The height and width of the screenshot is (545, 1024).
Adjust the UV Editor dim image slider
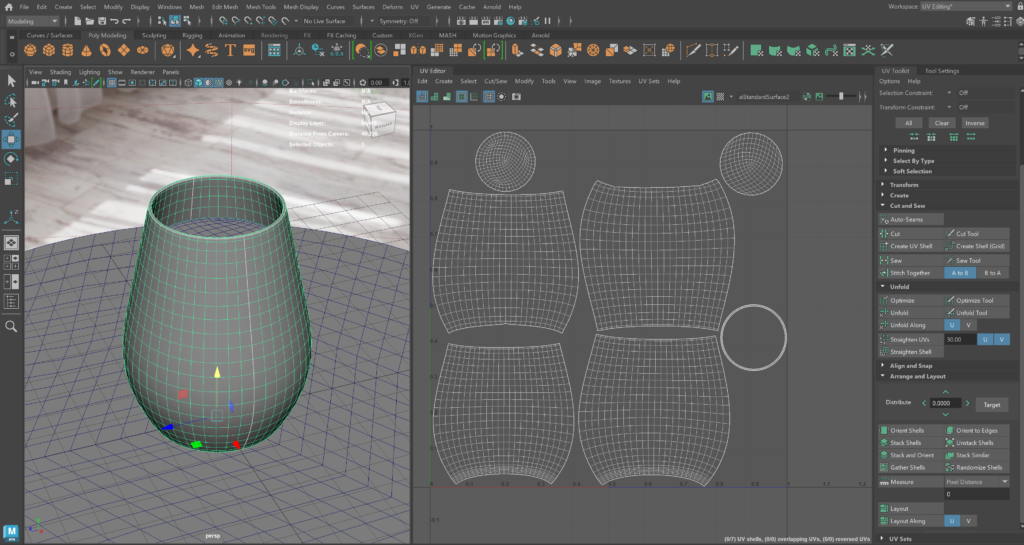(841, 97)
